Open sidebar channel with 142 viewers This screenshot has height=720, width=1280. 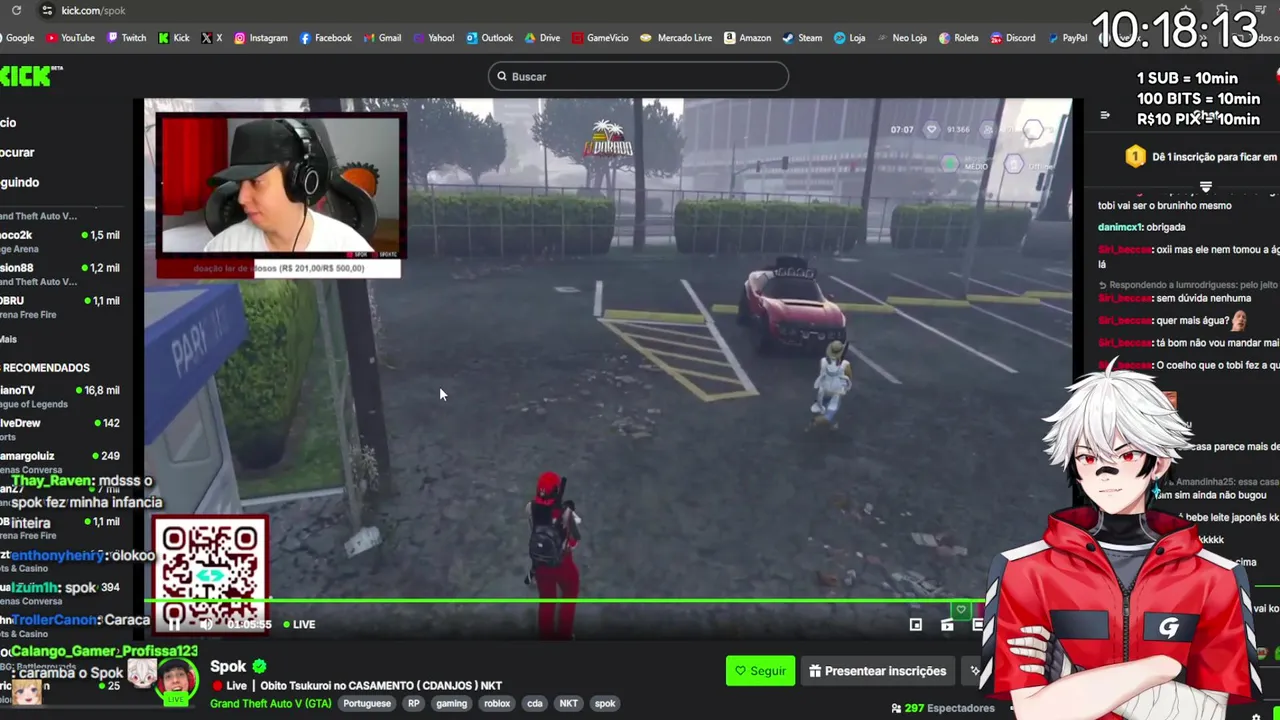(x=60, y=430)
